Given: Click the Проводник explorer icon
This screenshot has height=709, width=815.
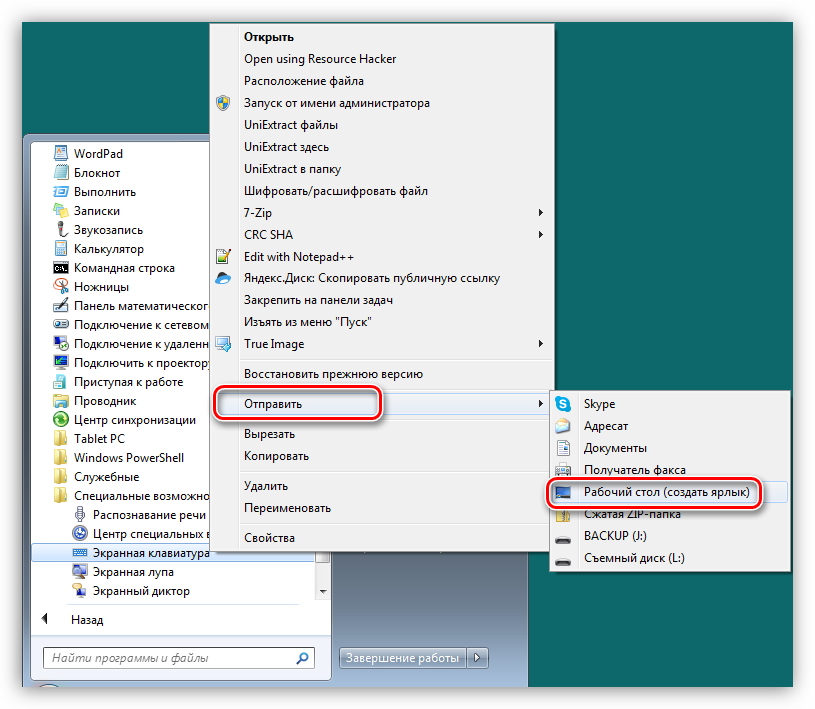Looking at the screenshot, I should click(x=61, y=401).
